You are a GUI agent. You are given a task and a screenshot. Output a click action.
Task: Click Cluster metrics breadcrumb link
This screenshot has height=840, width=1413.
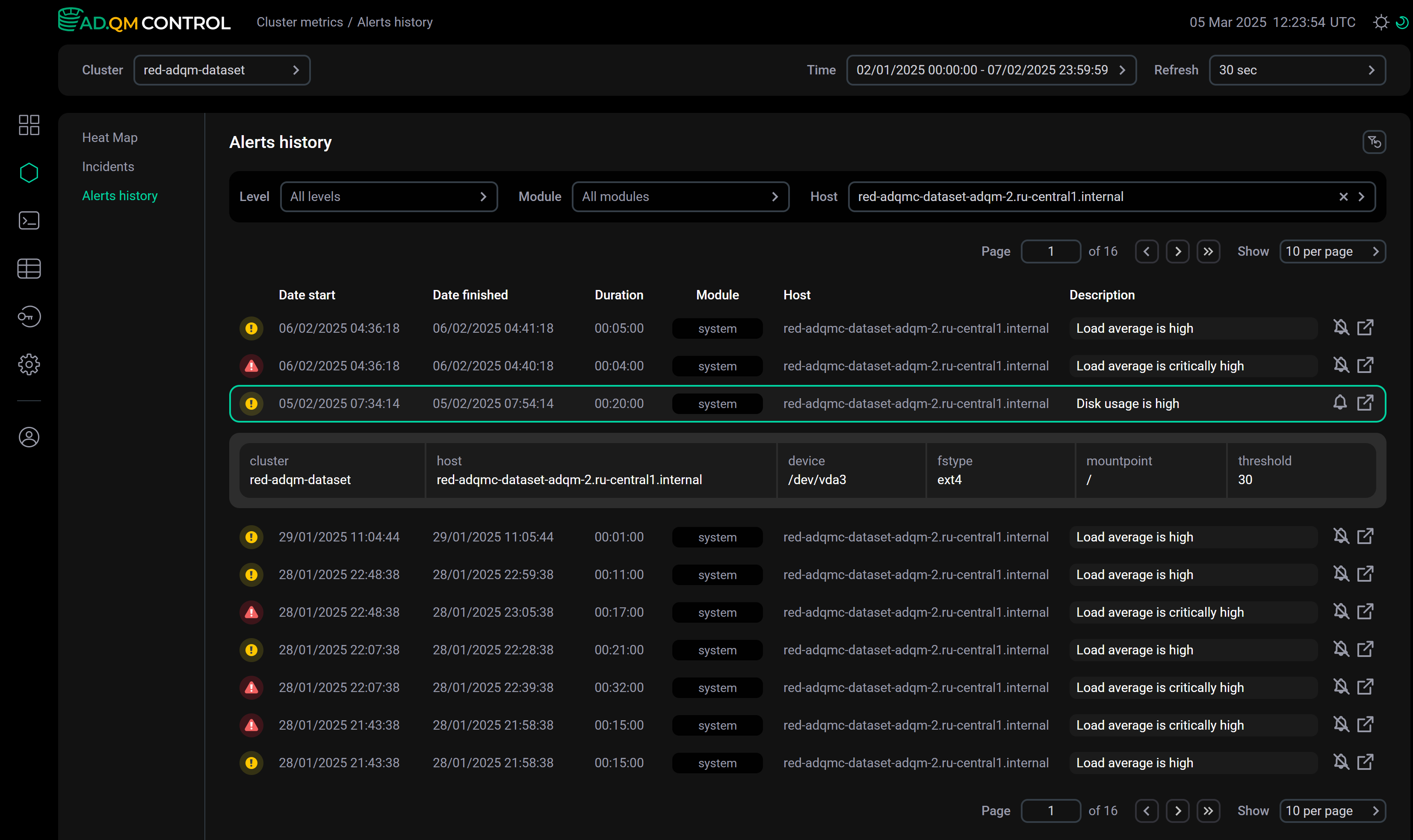pyautogui.click(x=299, y=22)
